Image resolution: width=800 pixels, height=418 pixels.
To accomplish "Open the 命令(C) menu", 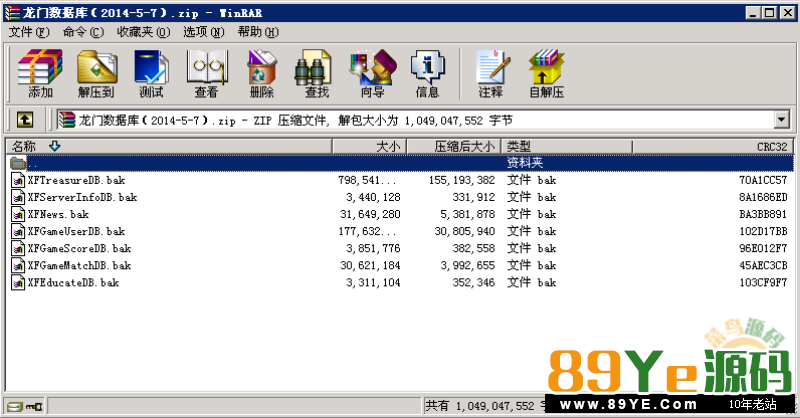I will pyautogui.click(x=83, y=32).
